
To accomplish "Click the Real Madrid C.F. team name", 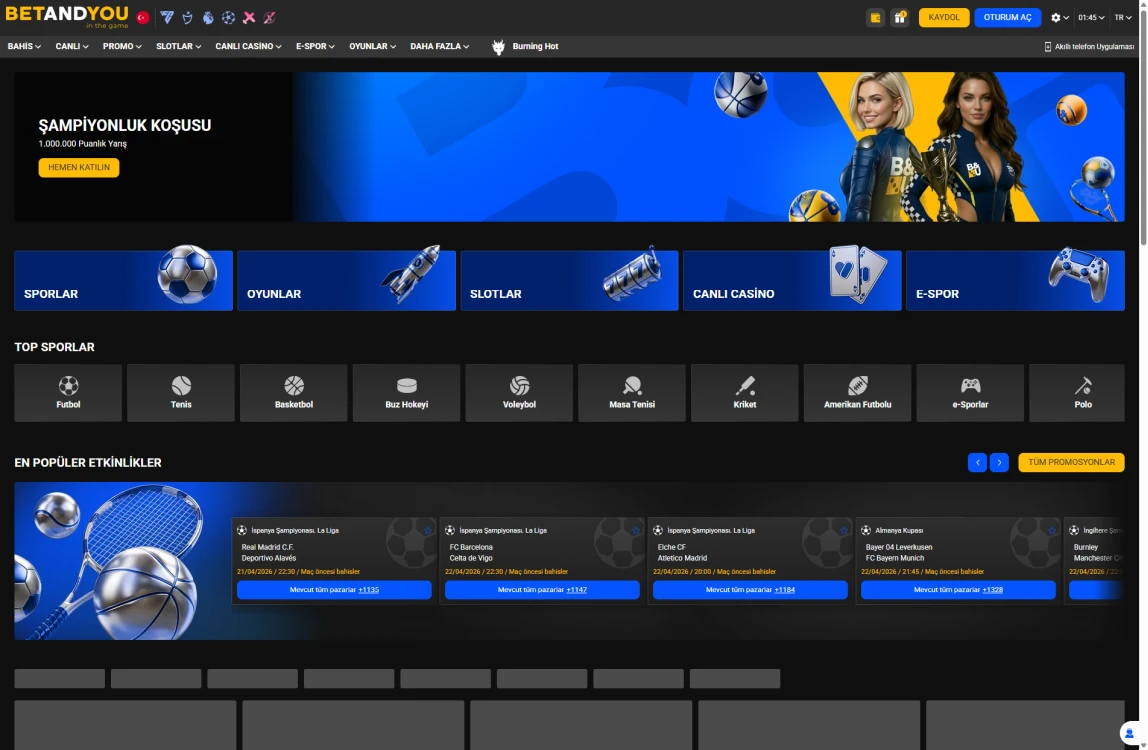I will pos(267,547).
